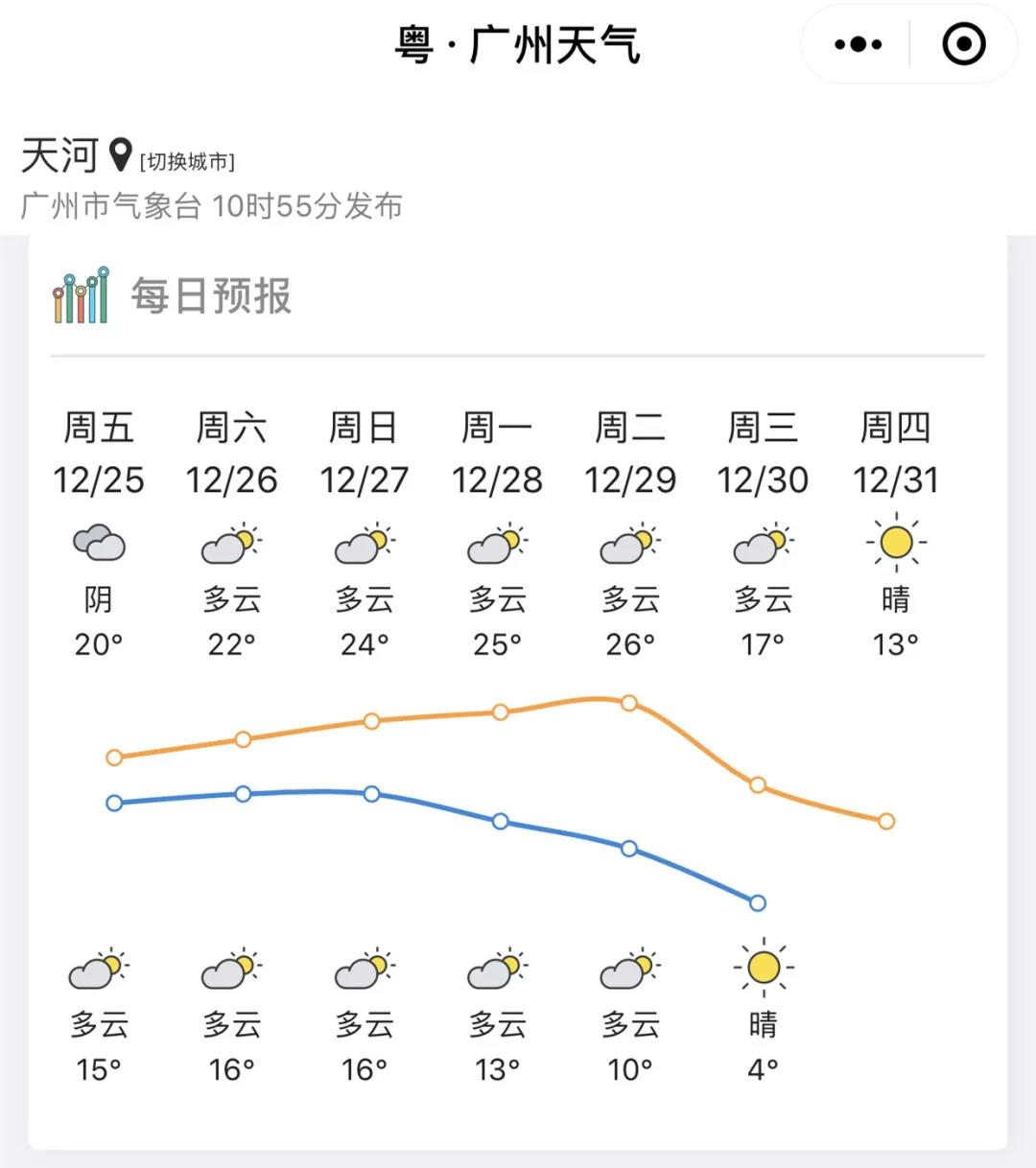The width and height of the screenshot is (1036, 1168).
Task: Open the 切换城市 city switcher
Action: click(187, 161)
